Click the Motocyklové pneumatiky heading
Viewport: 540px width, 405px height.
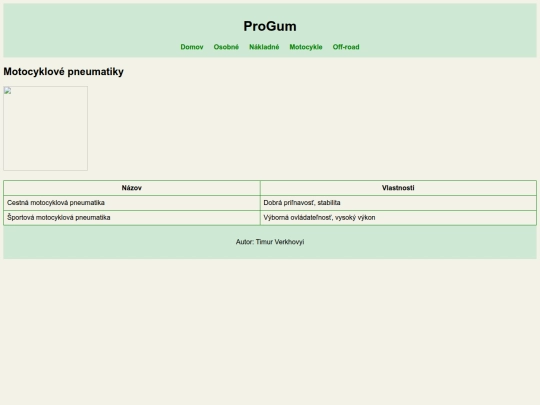(63, 72)
